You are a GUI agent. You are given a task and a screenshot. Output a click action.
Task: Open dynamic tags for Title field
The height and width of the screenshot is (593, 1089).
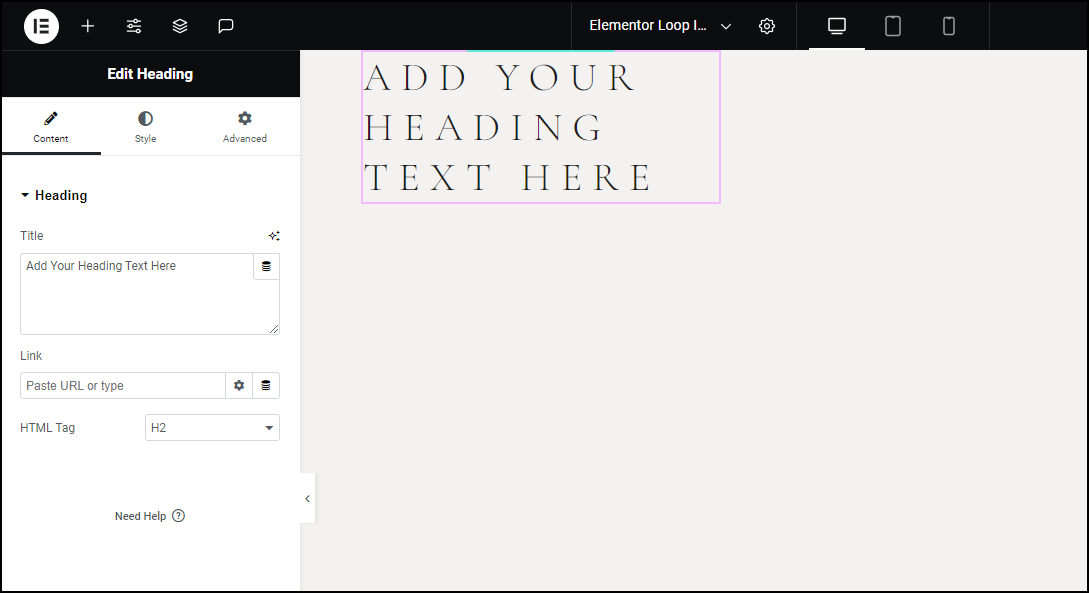tap(266, 267)
